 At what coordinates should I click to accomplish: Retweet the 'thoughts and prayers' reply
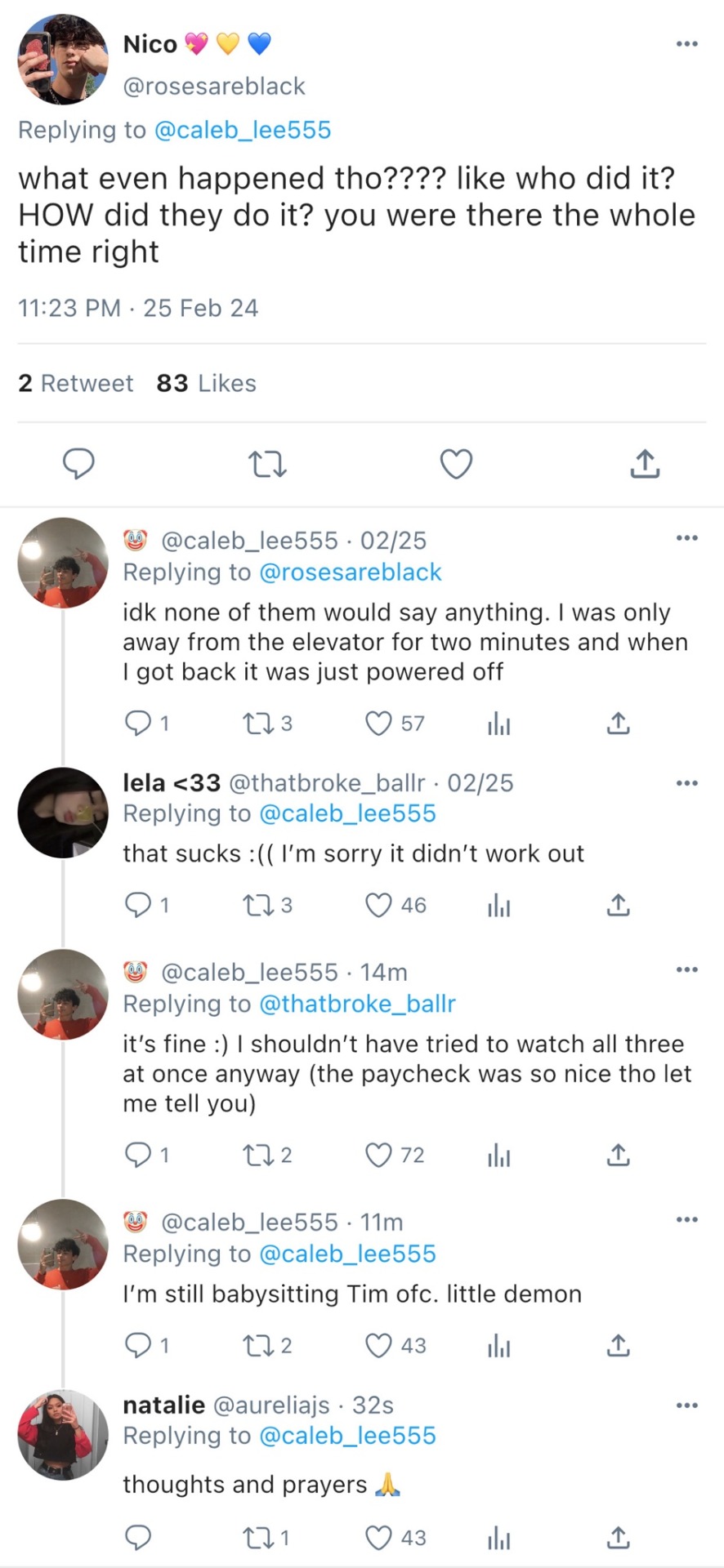255,1539
